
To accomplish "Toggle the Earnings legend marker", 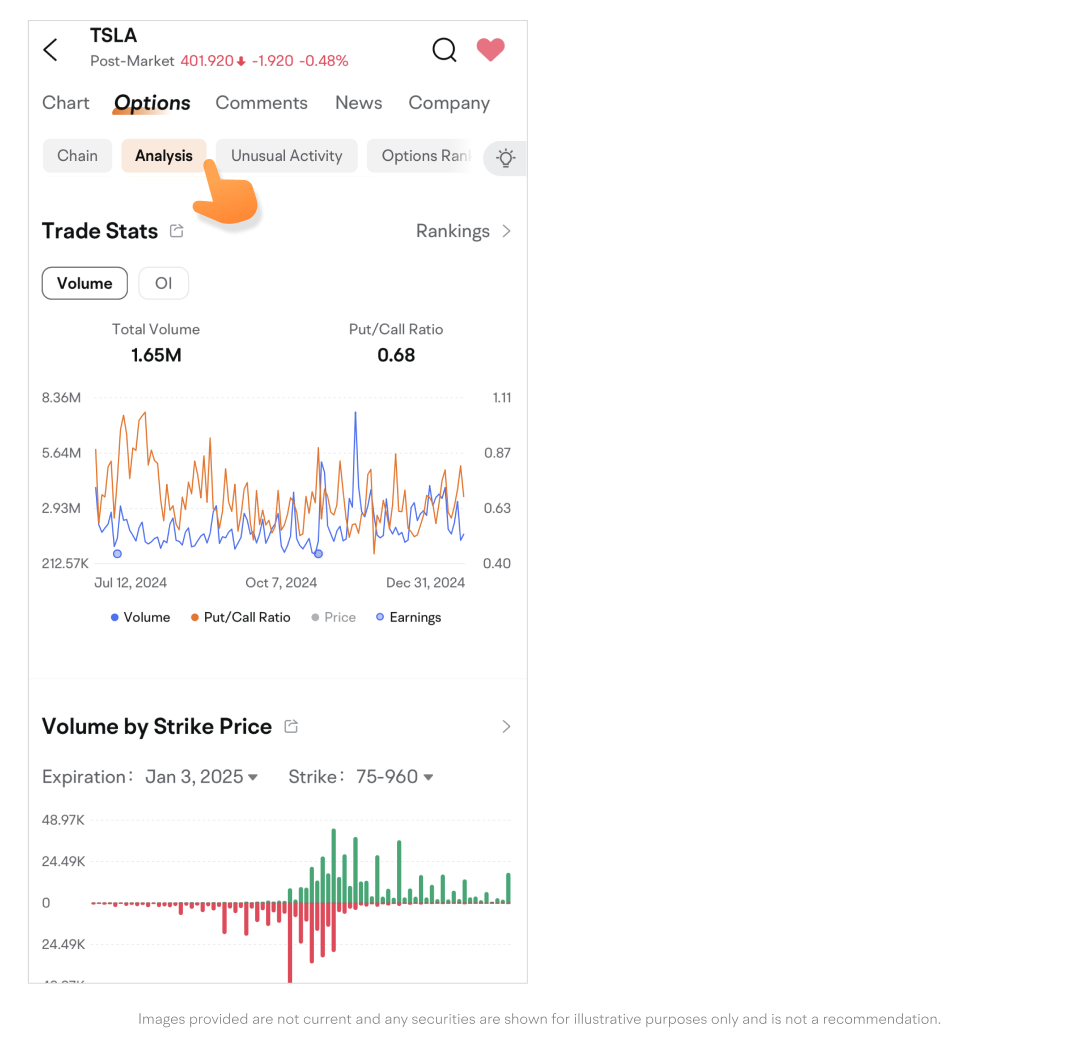I will pos(408,617).
